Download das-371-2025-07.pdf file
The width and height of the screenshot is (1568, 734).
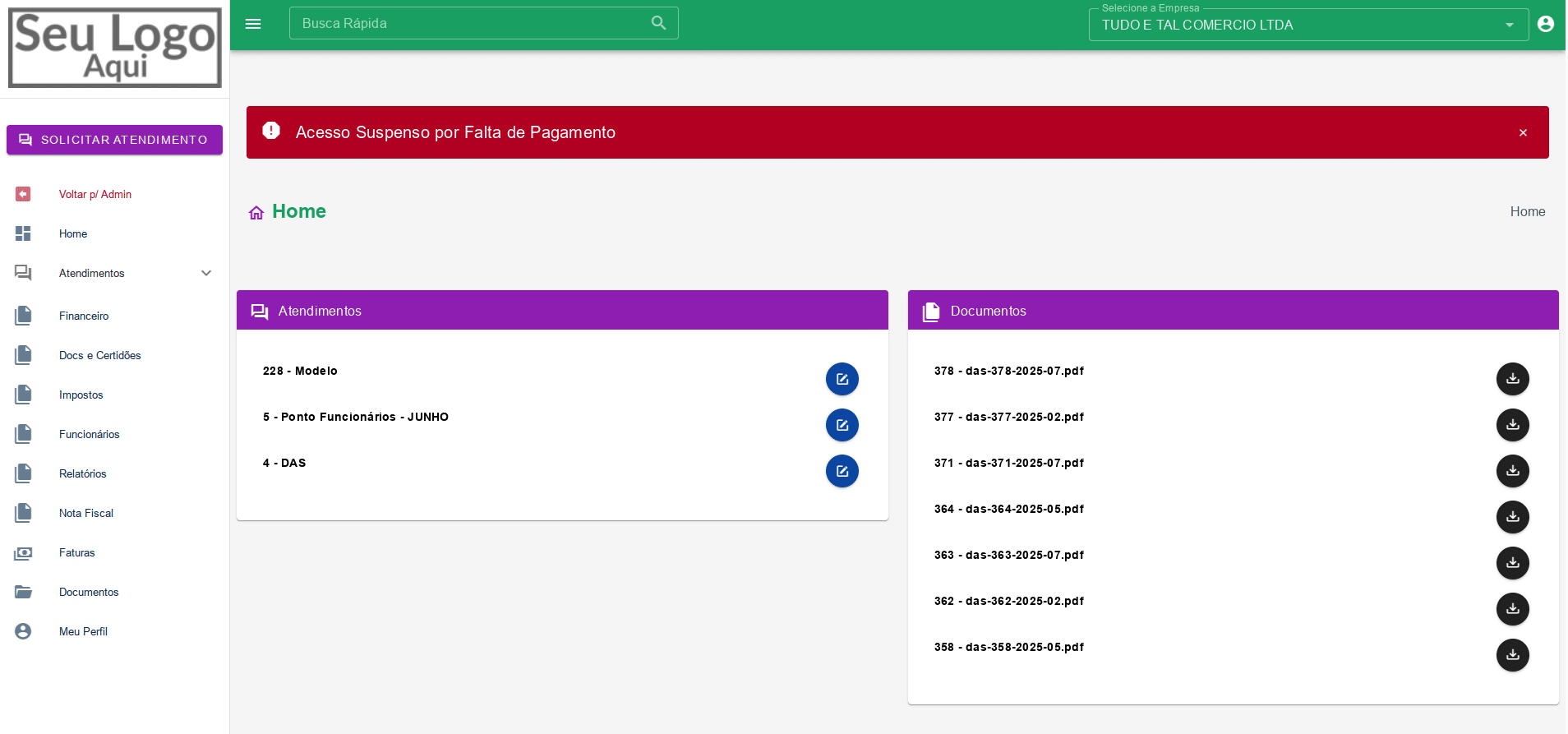point(1512,471)
